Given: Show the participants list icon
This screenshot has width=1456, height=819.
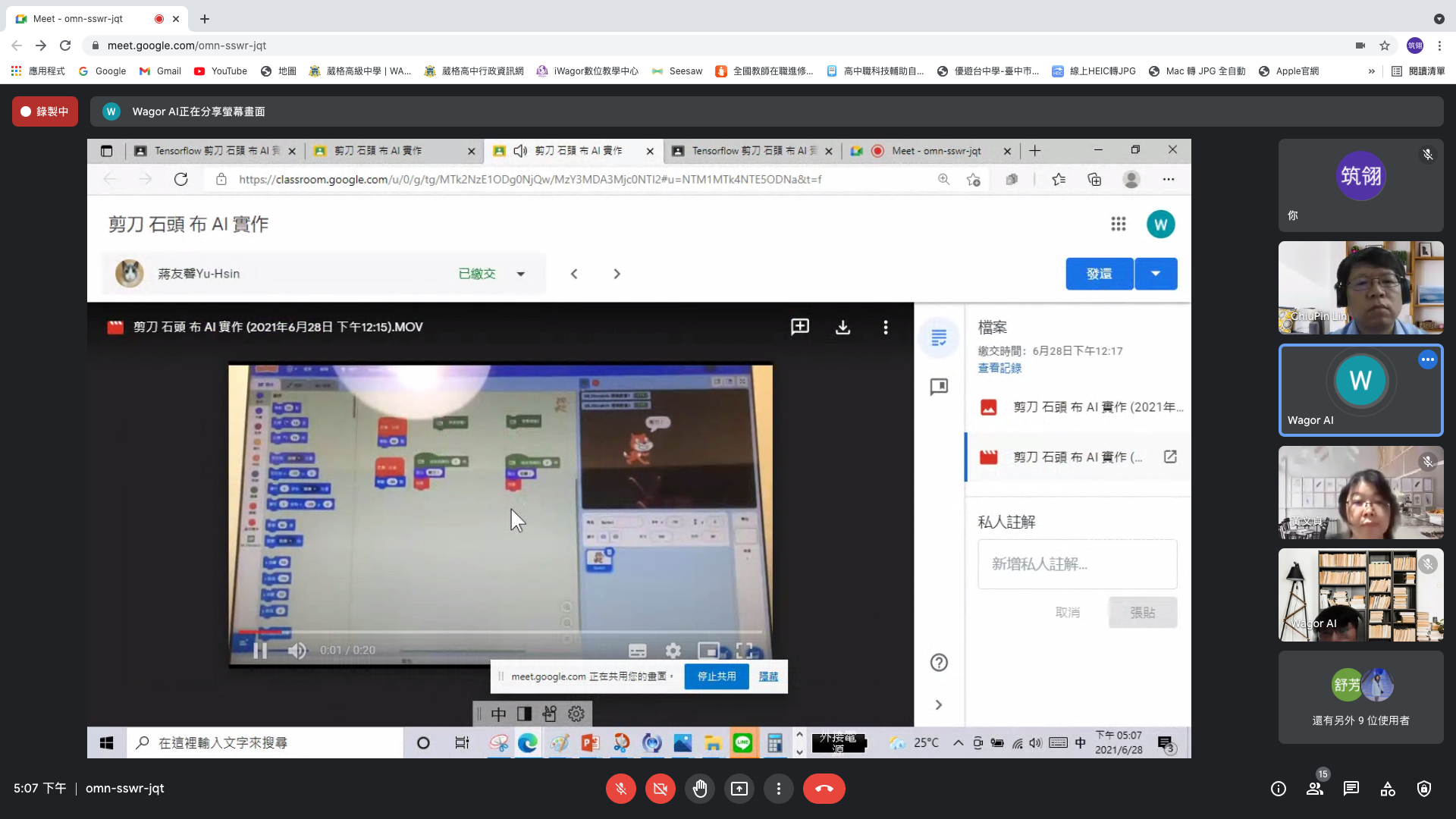Looking at the screenshot, I should pyautogui.click(x=1315, y=789).
